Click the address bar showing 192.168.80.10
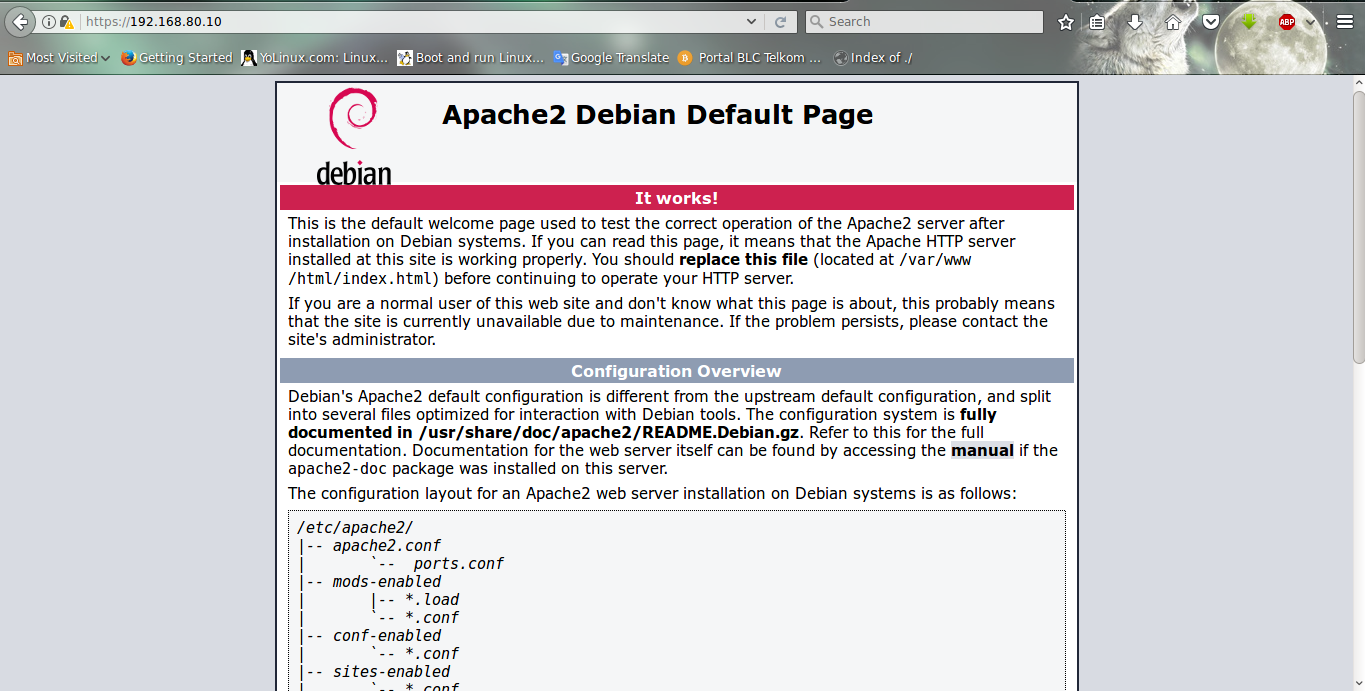The width and height of the screenshot is (1365, 691). click(410, 21)
